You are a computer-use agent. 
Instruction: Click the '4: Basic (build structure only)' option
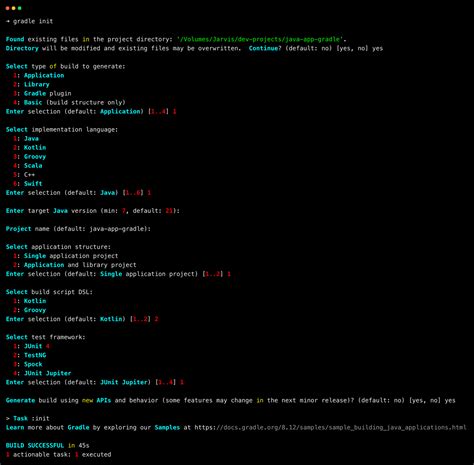69,102
